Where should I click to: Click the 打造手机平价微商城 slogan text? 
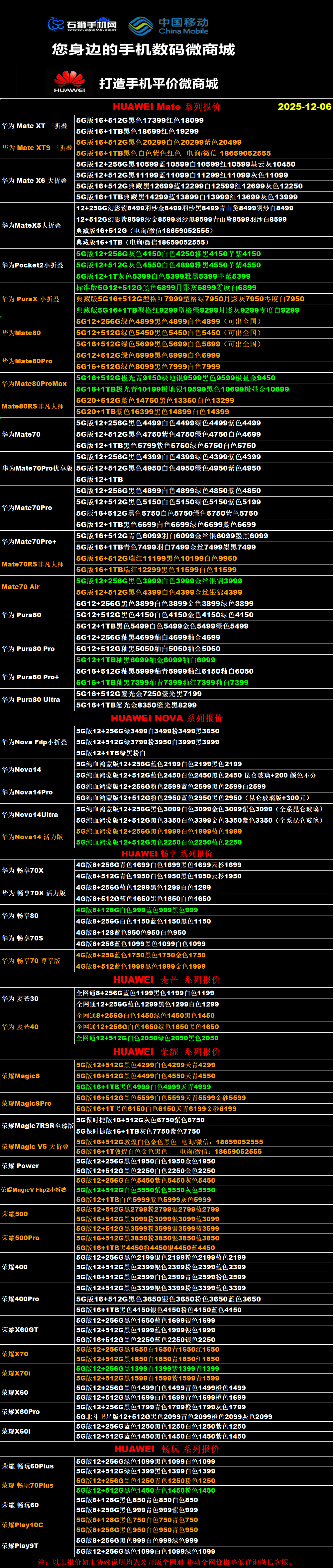click(159, 83)
